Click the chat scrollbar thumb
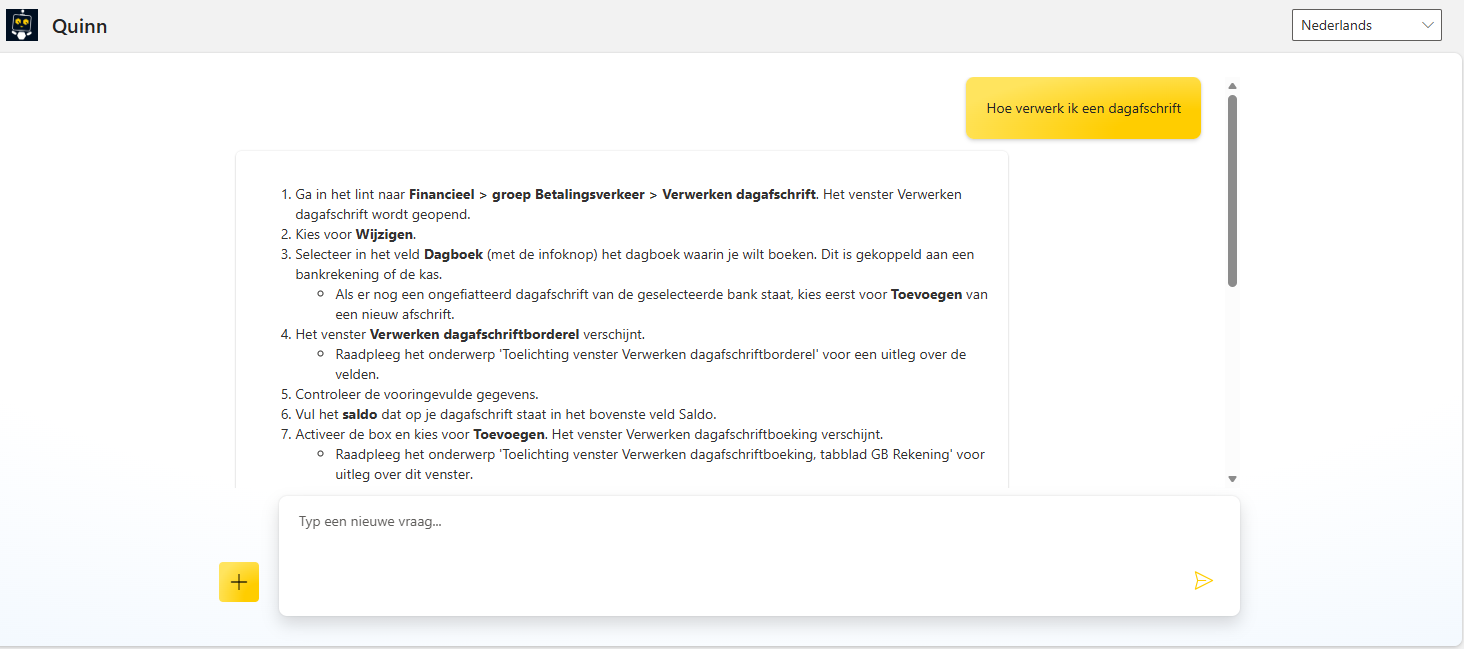Screen dimensions: 1464x649 [1232, 190]
